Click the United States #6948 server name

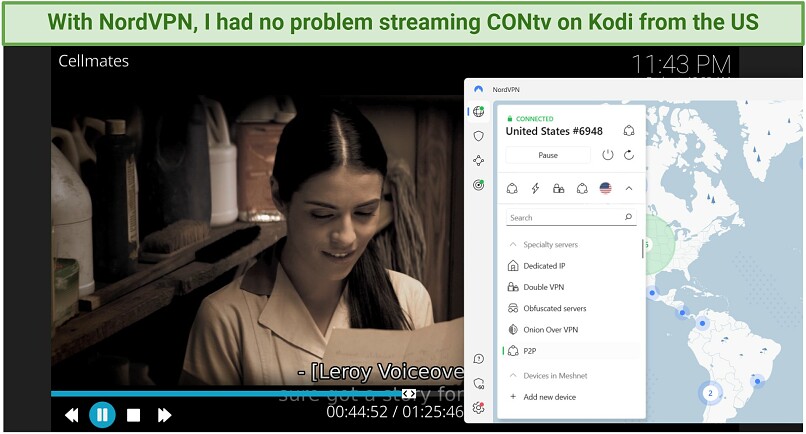pyautogui.click(x=554, y=131)
